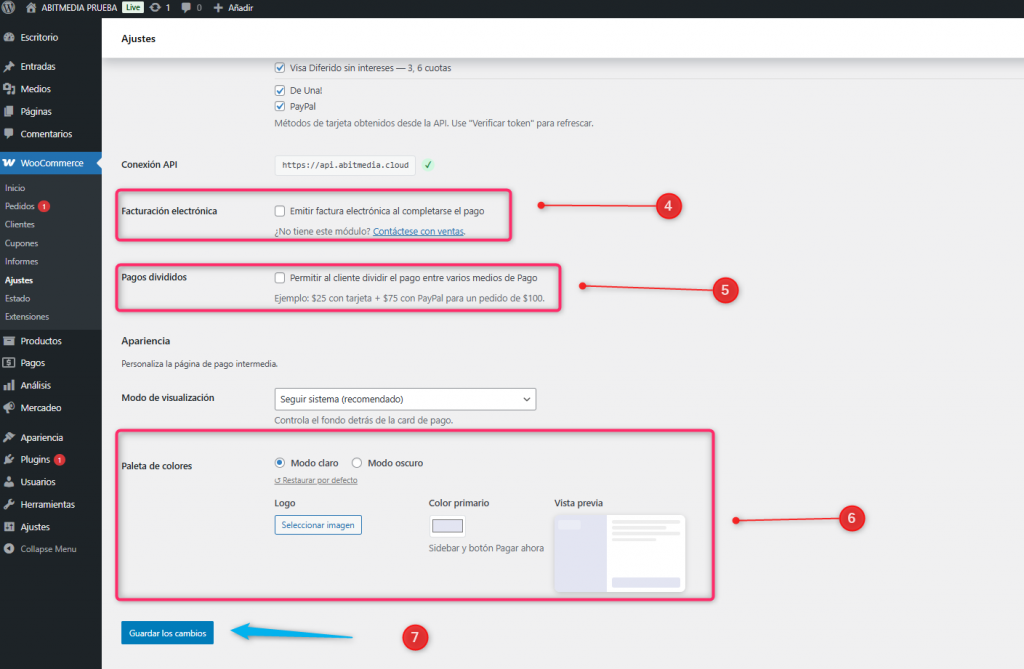This screenshot has width=1024, height=669.
Task: Go to Cupones in the WooCommerce submenu
Action: point(22,243)
